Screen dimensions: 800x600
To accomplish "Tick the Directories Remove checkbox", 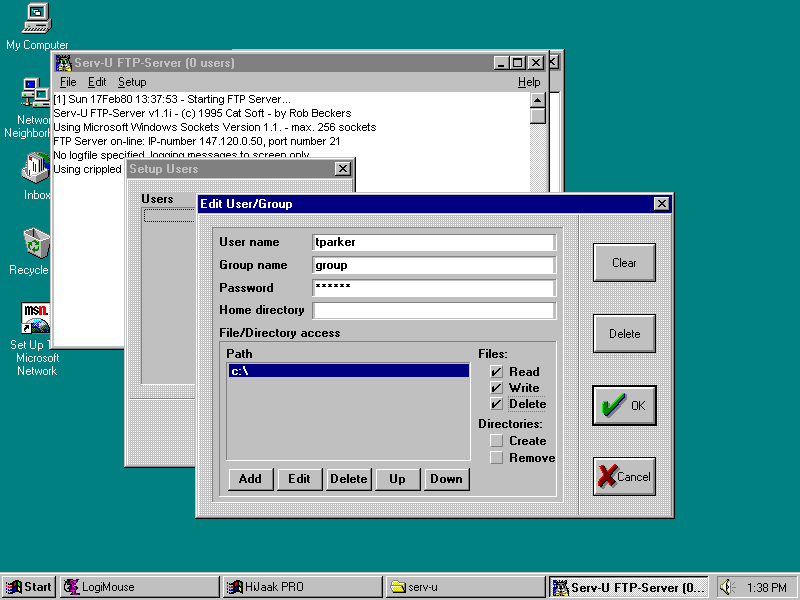I will pos(497,458).
